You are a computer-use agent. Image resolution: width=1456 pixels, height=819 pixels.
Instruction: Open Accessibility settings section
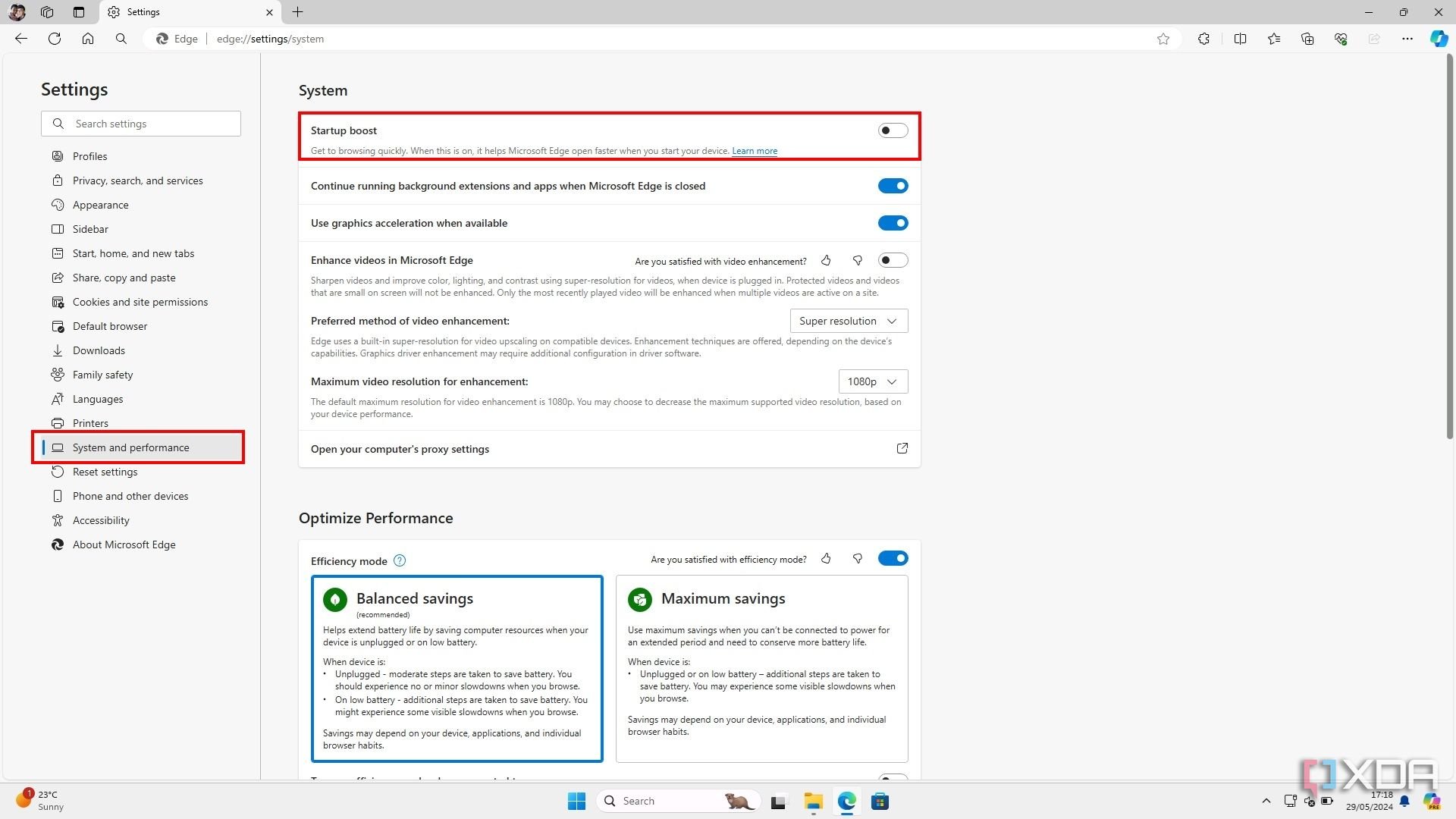pos(140,520)
